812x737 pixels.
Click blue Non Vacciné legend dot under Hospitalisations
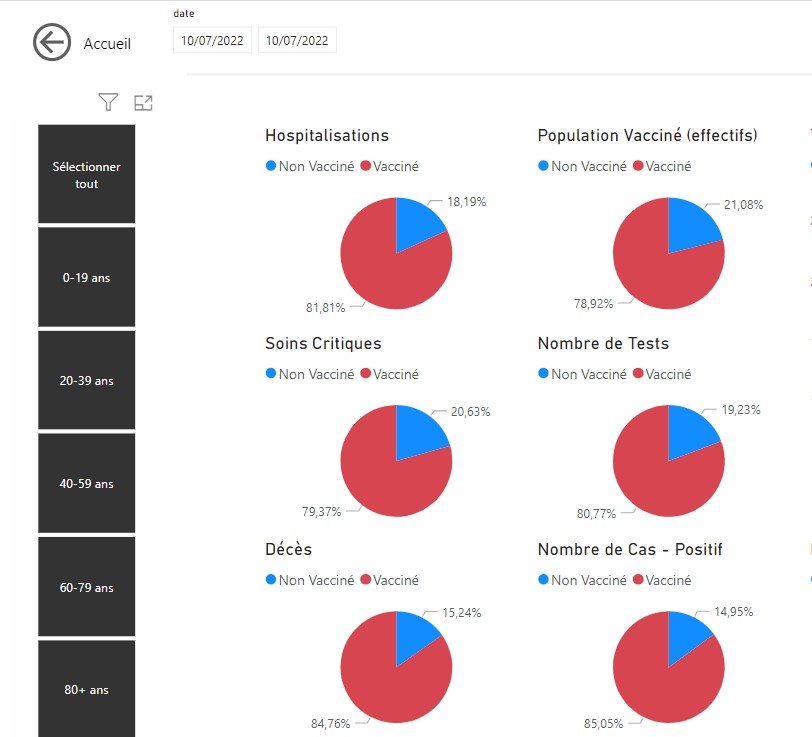coord(271,167)
